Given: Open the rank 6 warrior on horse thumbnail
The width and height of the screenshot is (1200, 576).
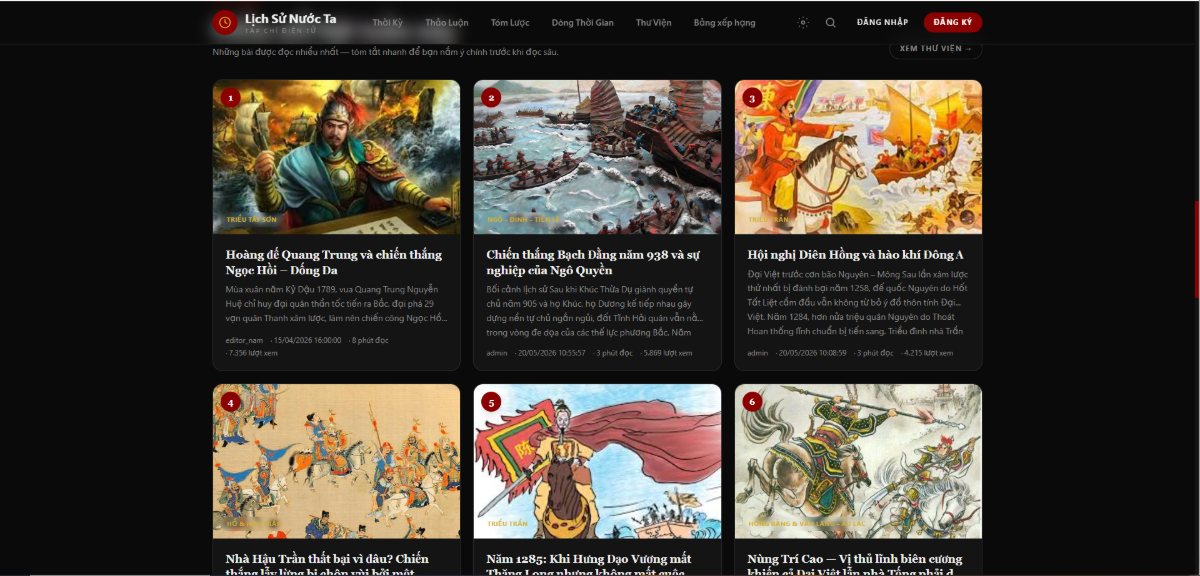Looking at the screenshot, I should (x=858, y=461).
